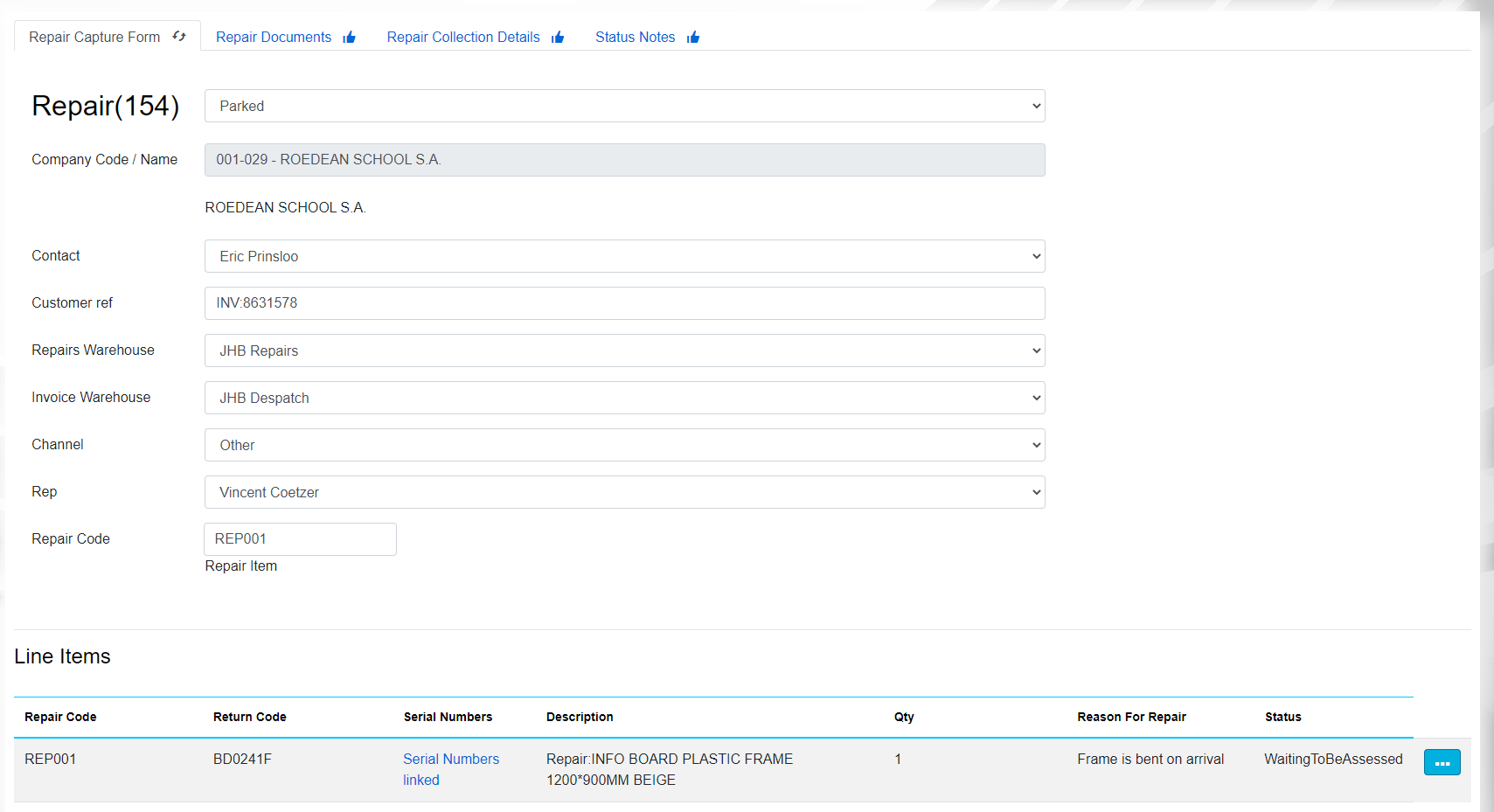Screen dimensions: 1494x812
Task: Click the Repair(154) heading
Action: pos(106,106)
